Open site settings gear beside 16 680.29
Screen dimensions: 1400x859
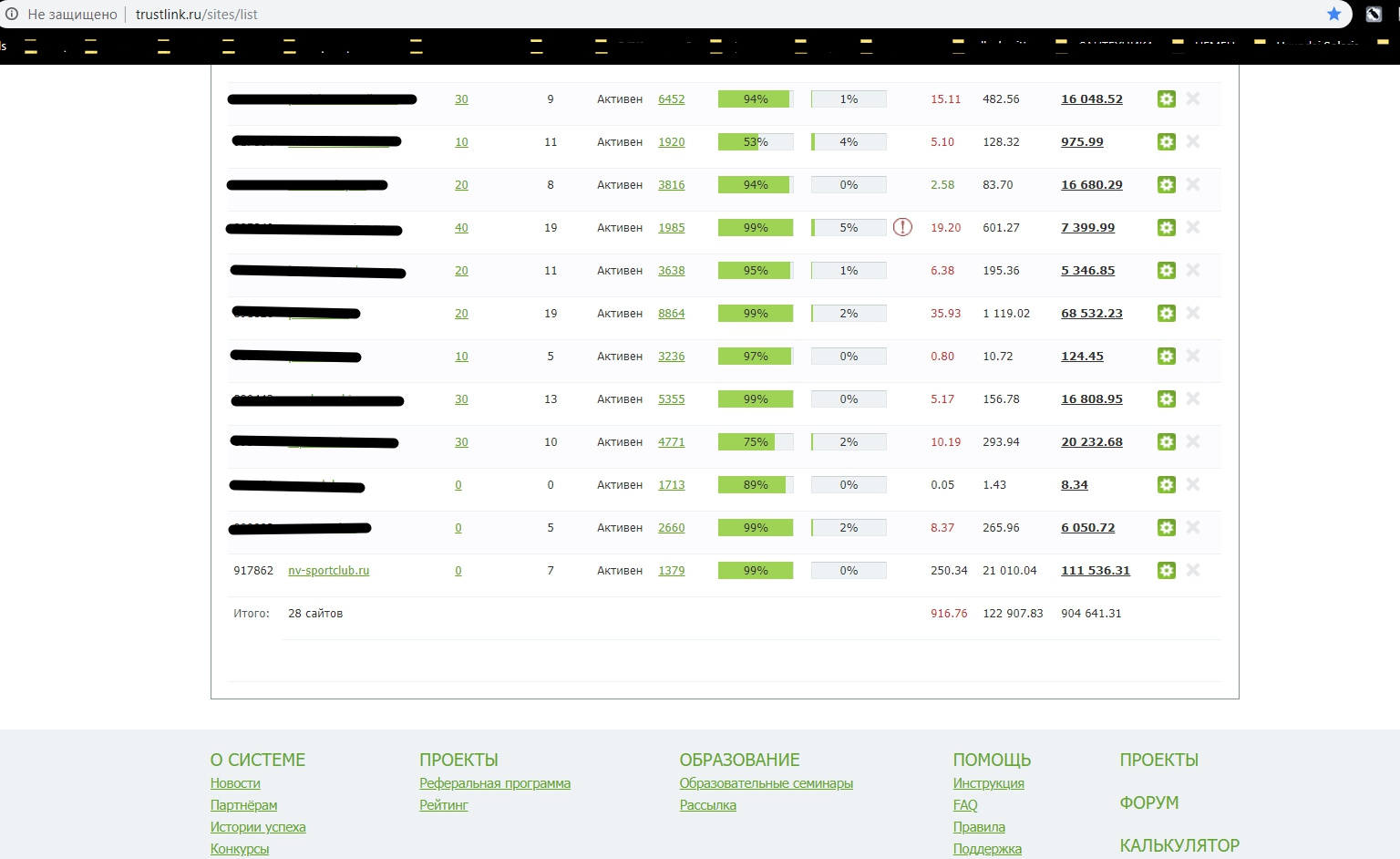[1166, 184]
